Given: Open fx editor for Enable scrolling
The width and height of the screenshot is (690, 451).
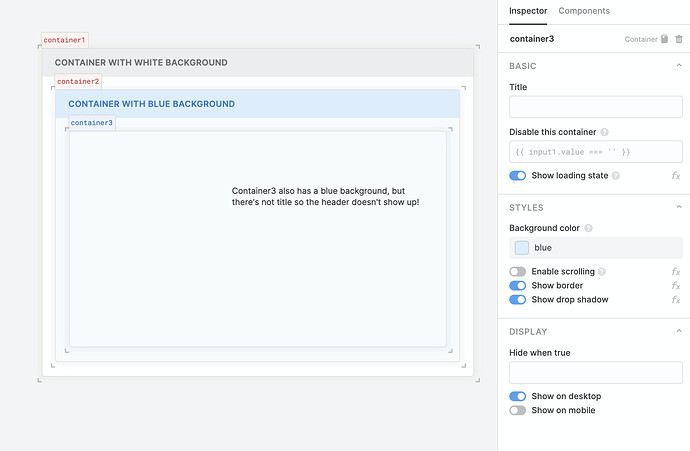Looking at the screenshot, I should (676, 272).
